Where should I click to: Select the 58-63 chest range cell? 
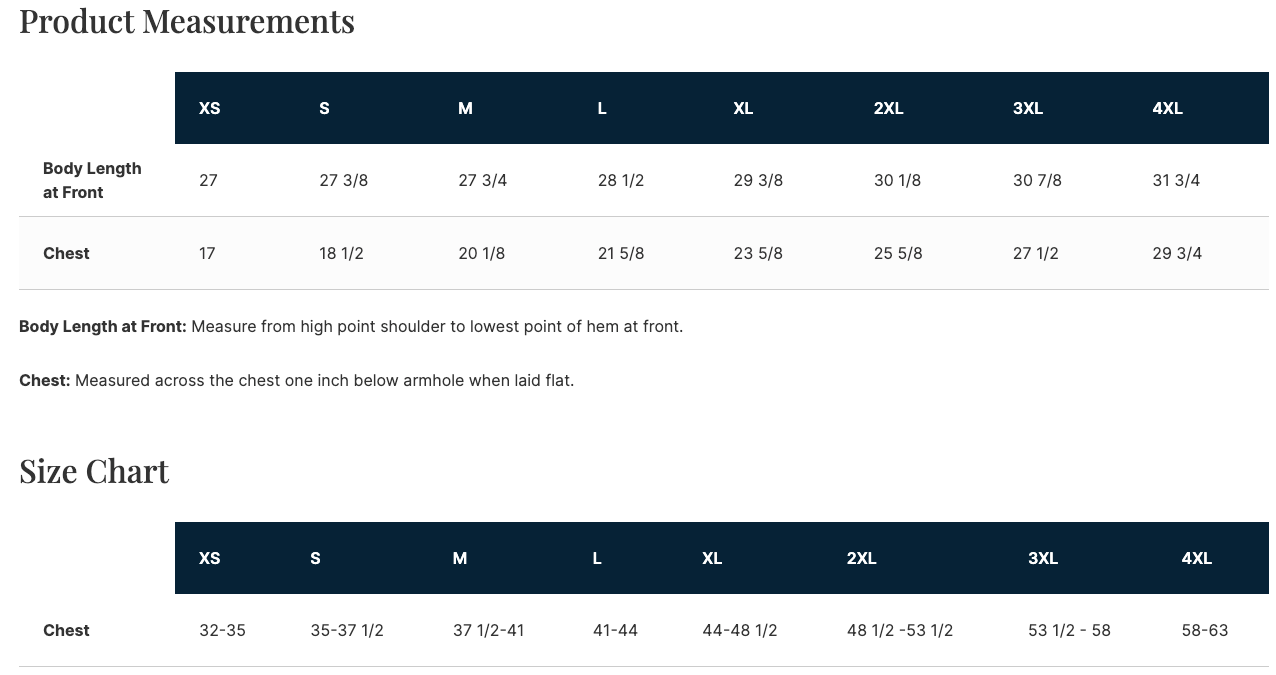1204,630
